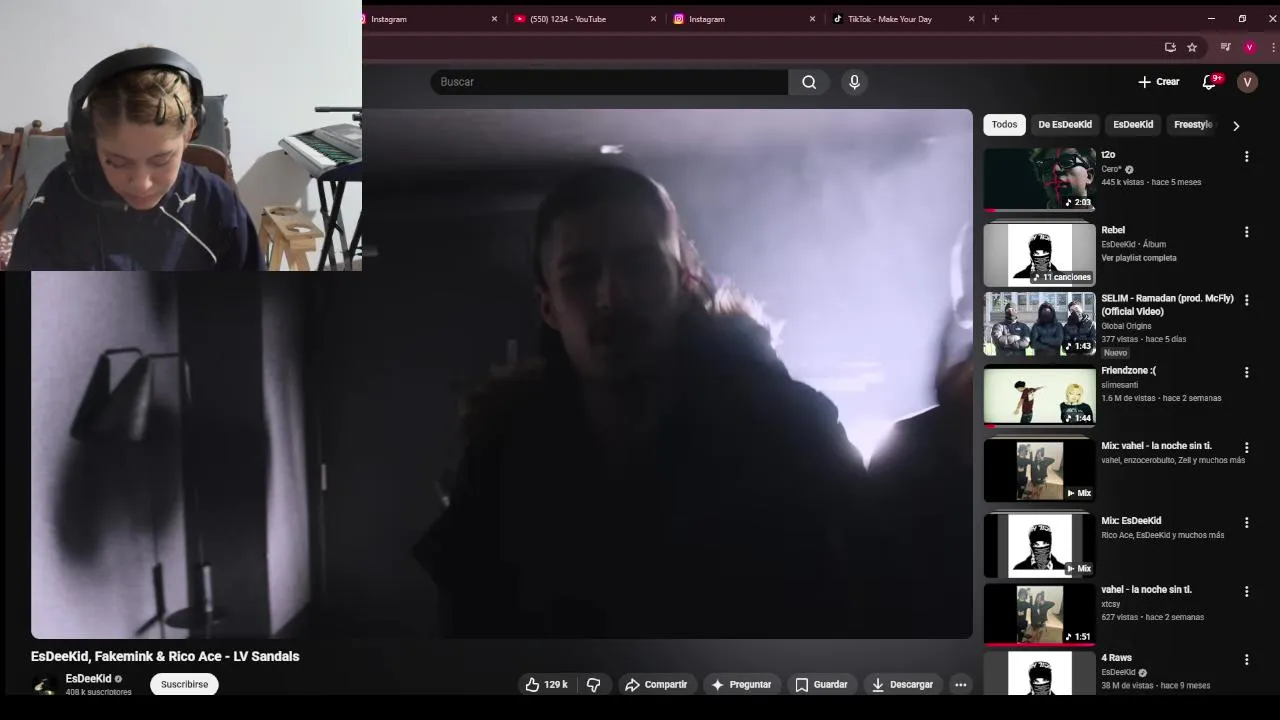Viewport: 1280px width, 720px height.
Task: Select the De EsDeeKid filter chip
Action: coord(1064,124)
